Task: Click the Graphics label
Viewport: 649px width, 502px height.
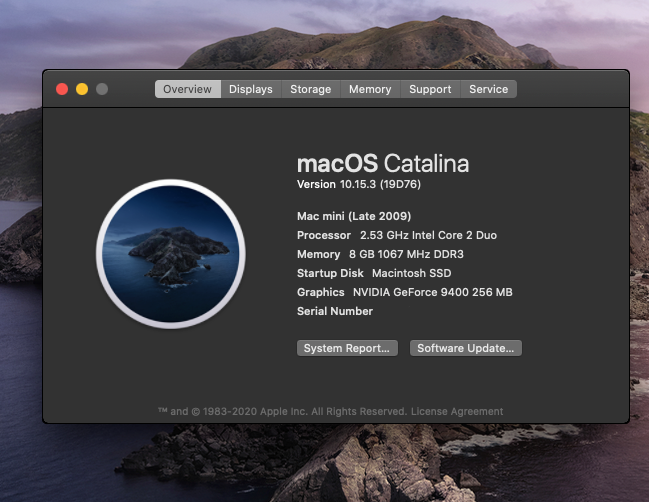Action: (321, 292)
